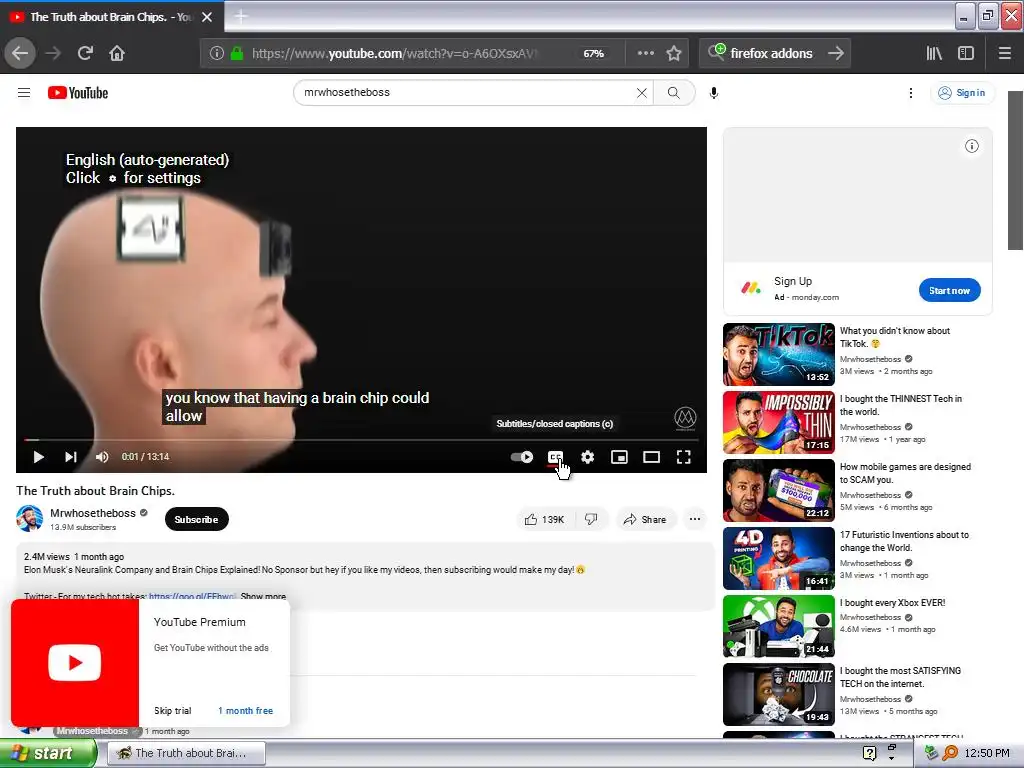Screen dimensions: 1024x768
Task: Toggle the autoplay switch
Action: point(522,457)
